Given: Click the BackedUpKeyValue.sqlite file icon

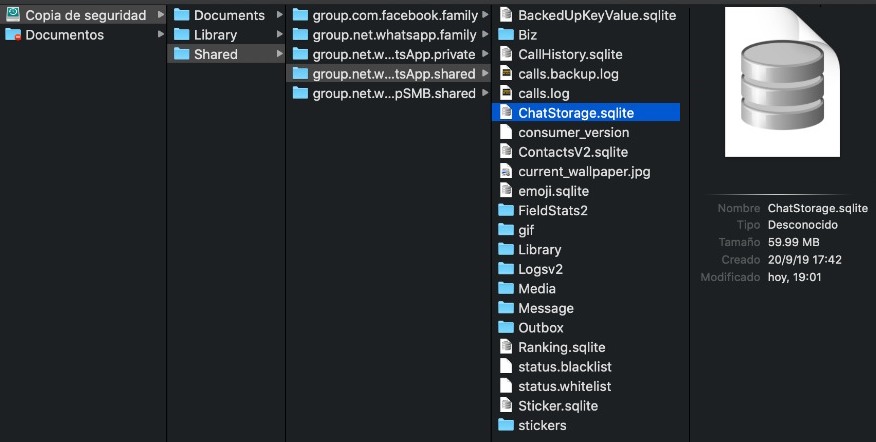Looking at the screenshot, I should (x=506, y=15).
